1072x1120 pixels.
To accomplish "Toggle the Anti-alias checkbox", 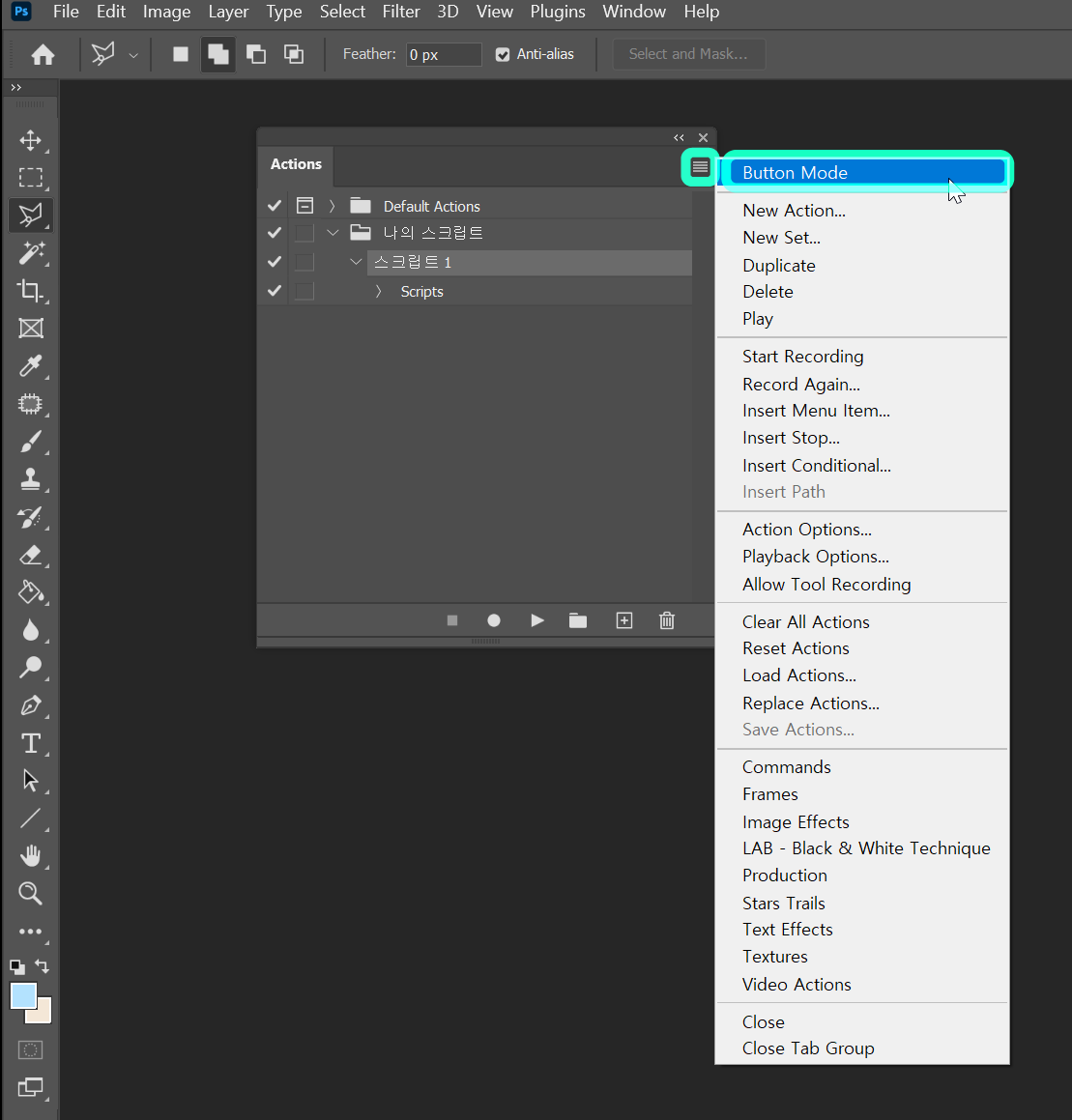I will pos(503,54).
